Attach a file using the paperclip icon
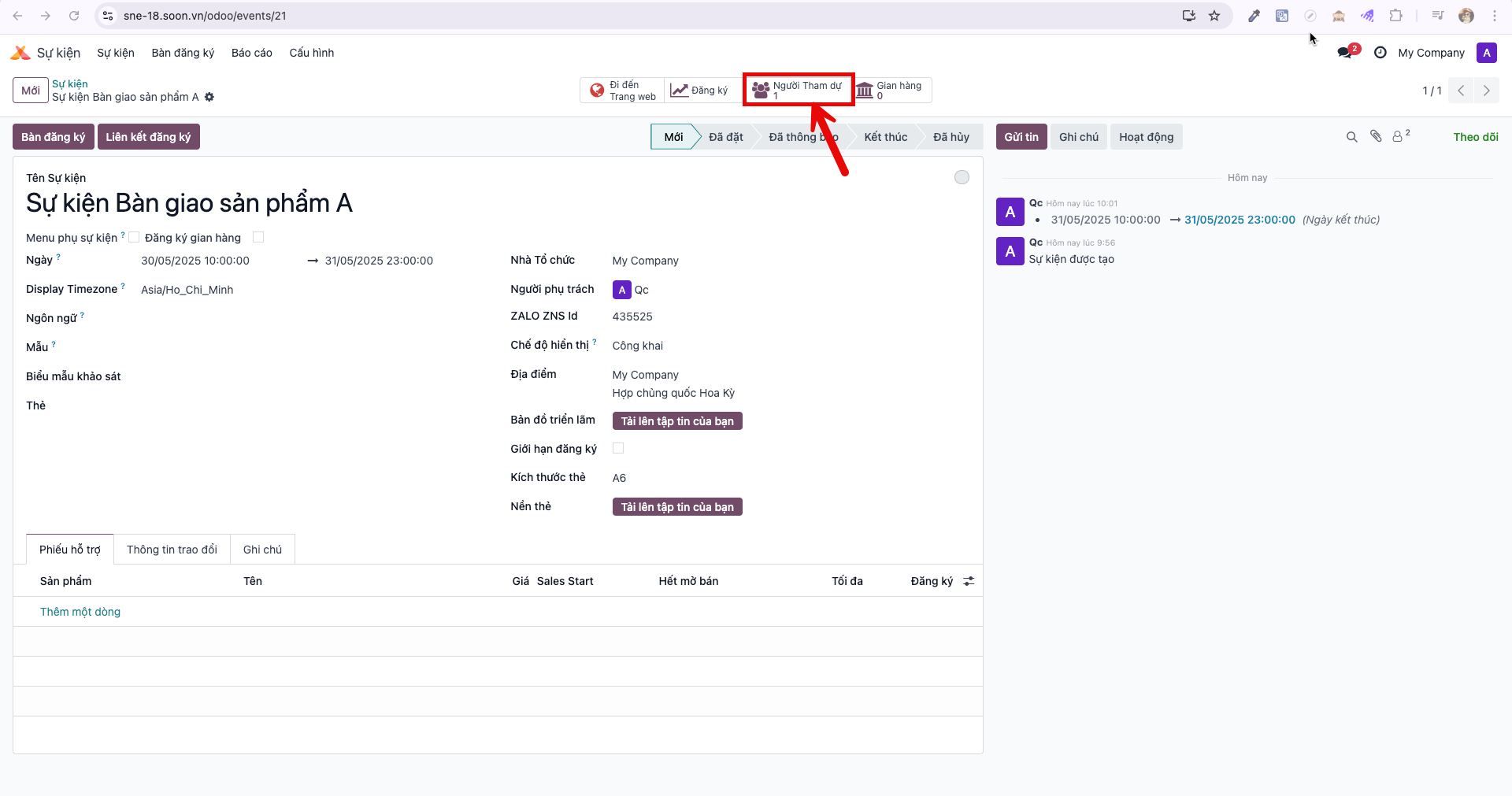Image resolution: width=1512 pixels, height=796 pixels. click(1376, 136)
